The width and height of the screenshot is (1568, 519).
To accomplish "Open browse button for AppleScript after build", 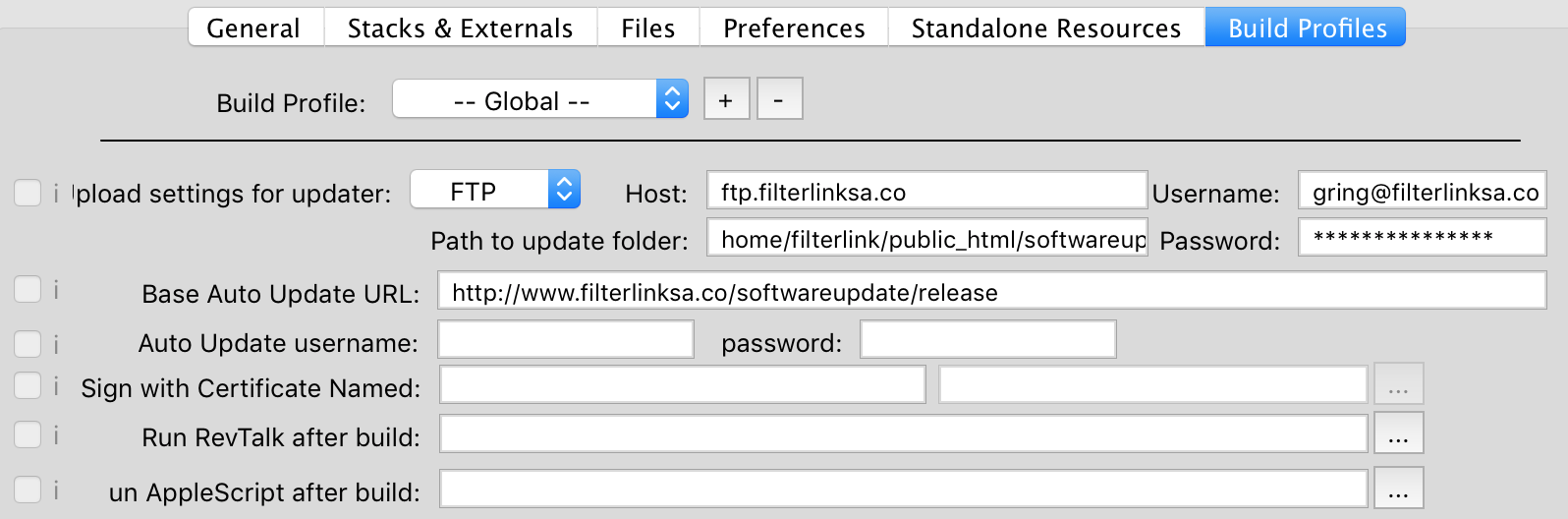I will [x=1398, y=490].
